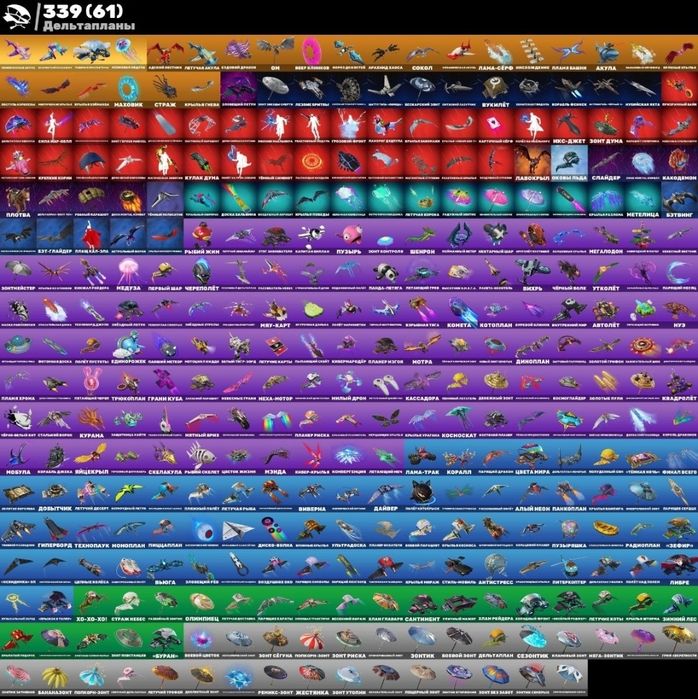Select the НАКОДЕМОН glider
The width and height of the screenshot is (698, 699).
tap(679, 163)
